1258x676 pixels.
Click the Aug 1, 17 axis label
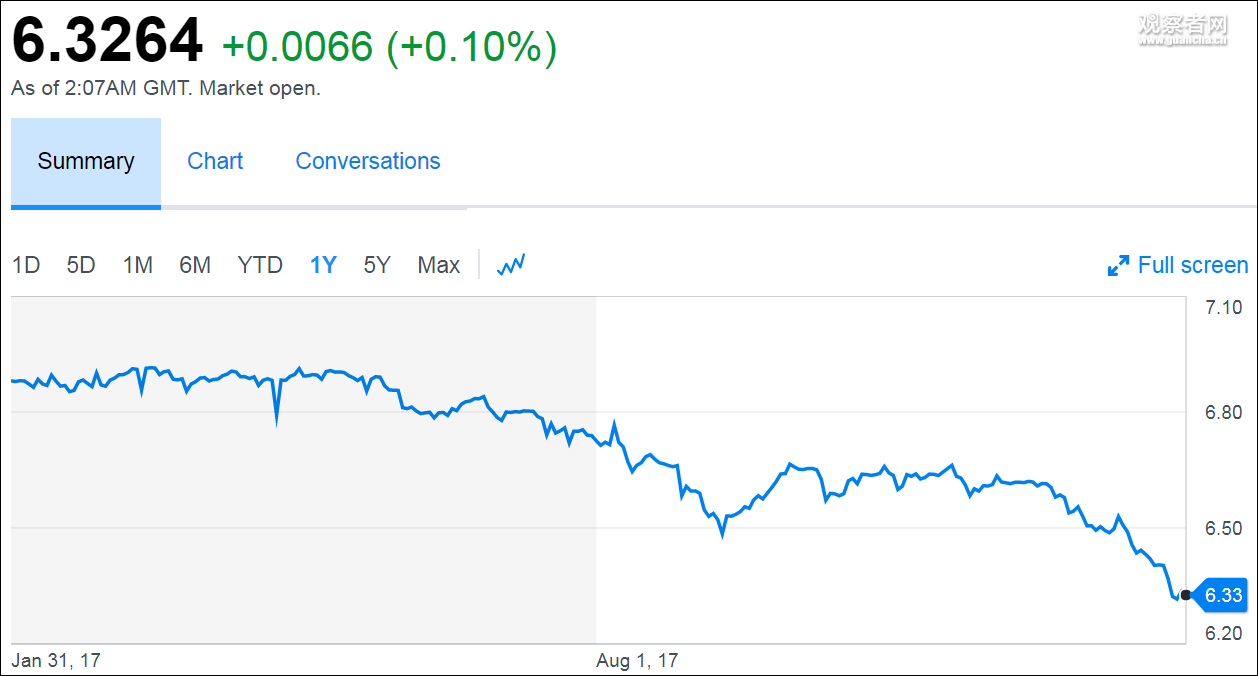click(x=637, y=661)
